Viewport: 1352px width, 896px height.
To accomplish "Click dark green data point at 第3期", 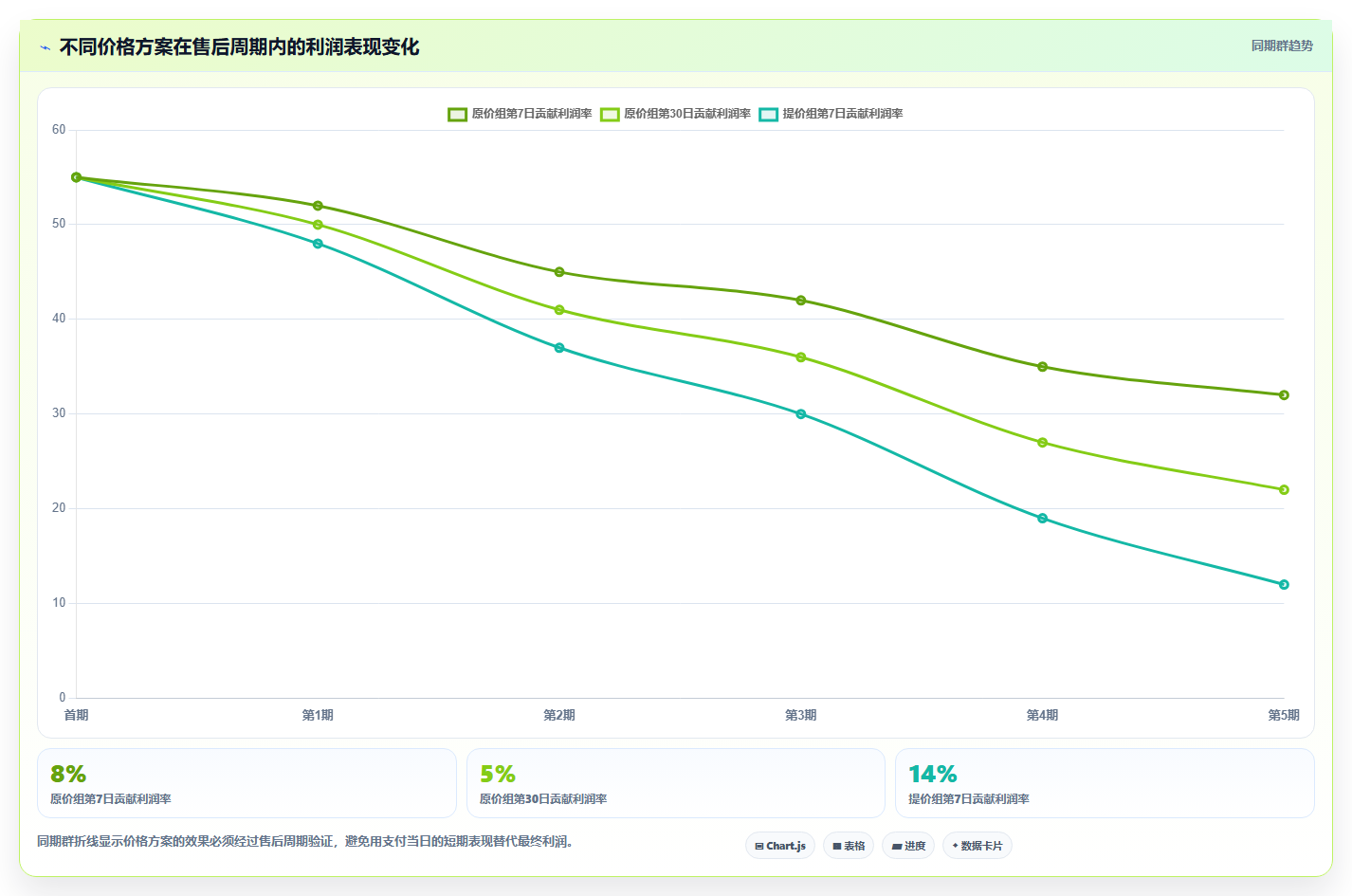I will tap(801, 301).
